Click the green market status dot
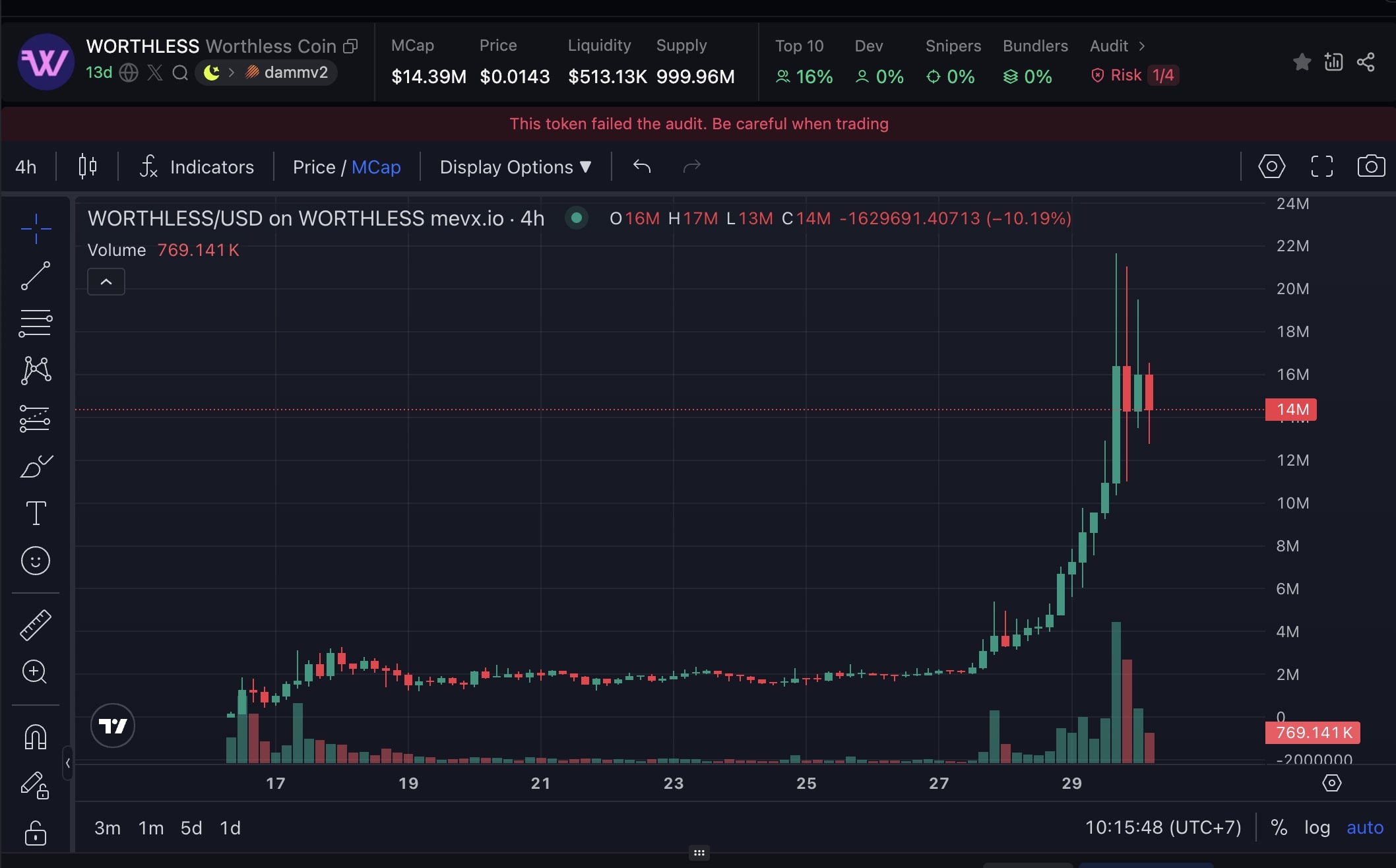Viewport: 1396px width, 868px height. point(577,218)
